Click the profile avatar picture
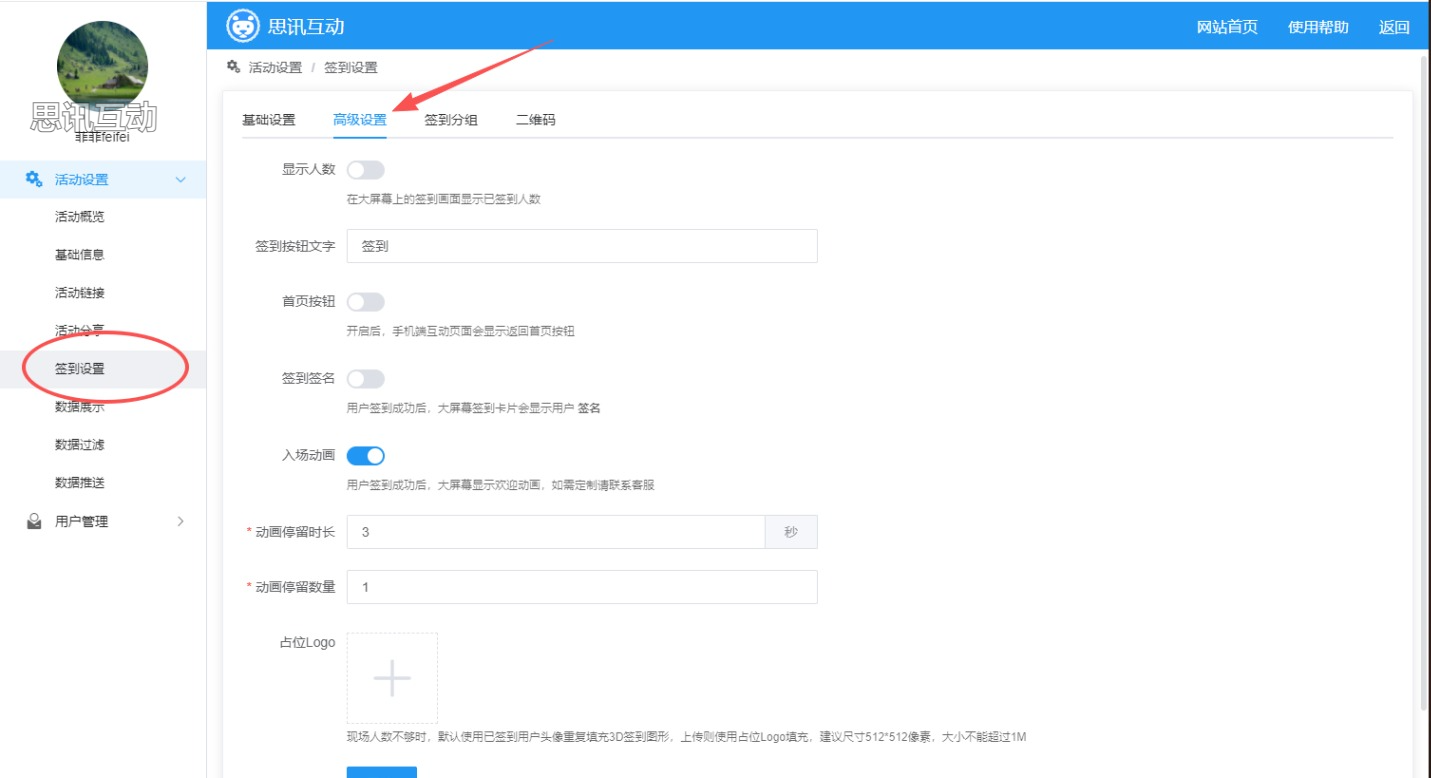Image resolution: width=1431 pixels, height=778 pixels. click(103, 65)
